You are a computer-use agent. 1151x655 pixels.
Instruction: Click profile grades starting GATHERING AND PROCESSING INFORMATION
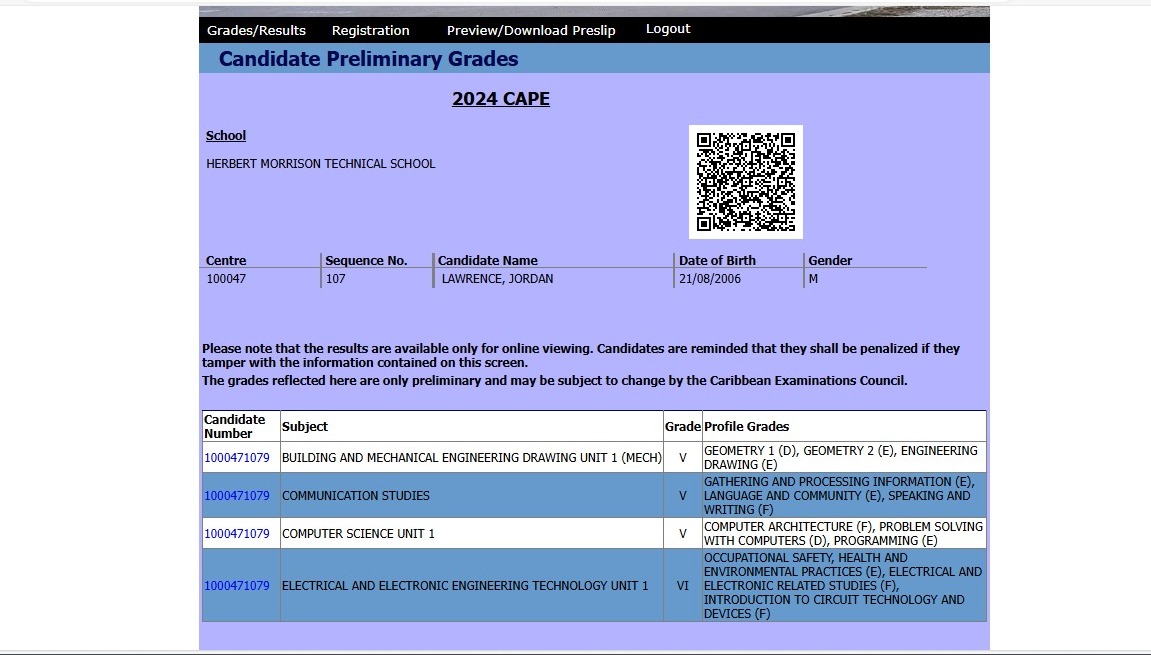[x=840, y=496]
